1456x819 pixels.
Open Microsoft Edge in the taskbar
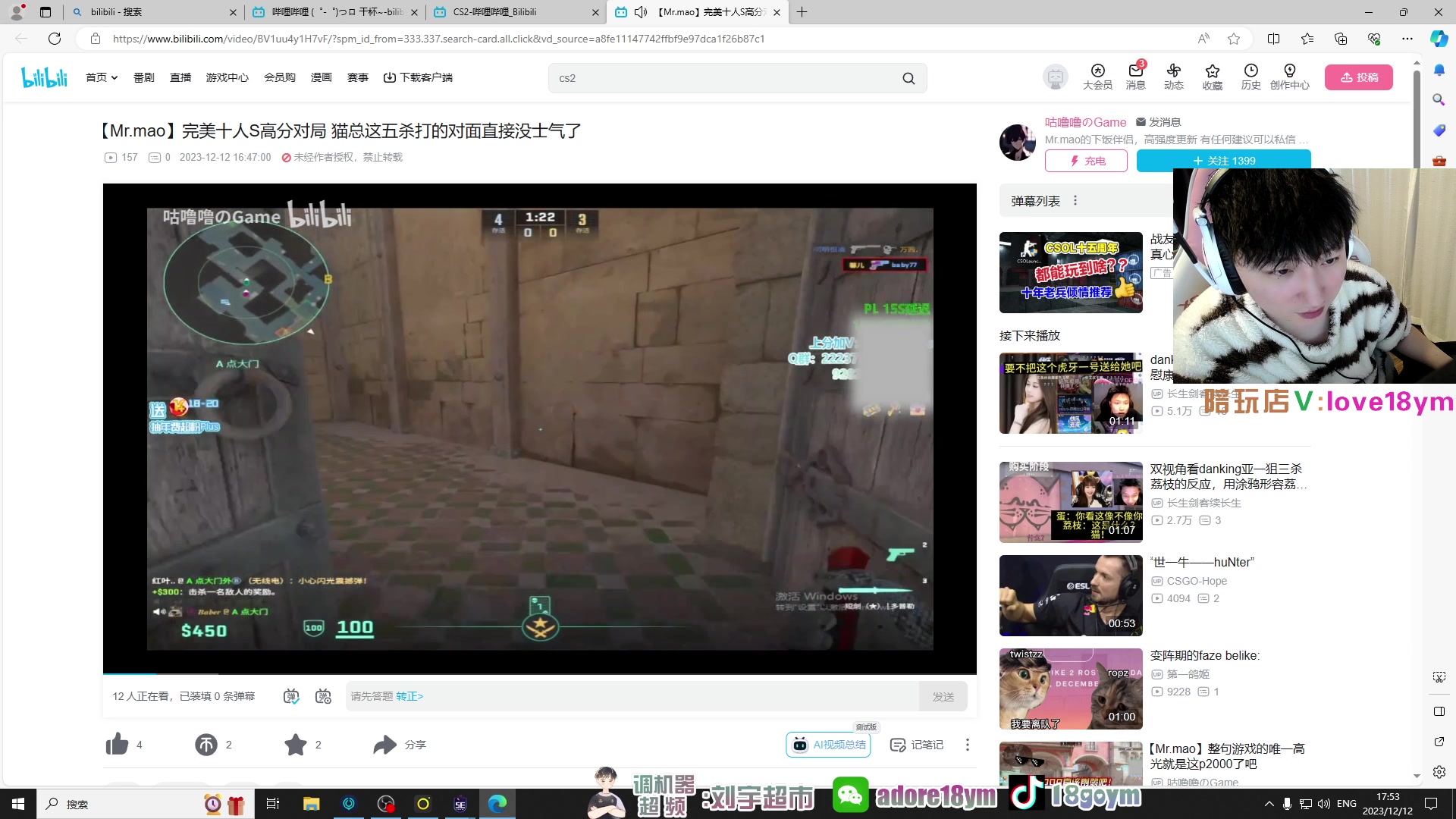pyautogui.click(x=497, y=804)
